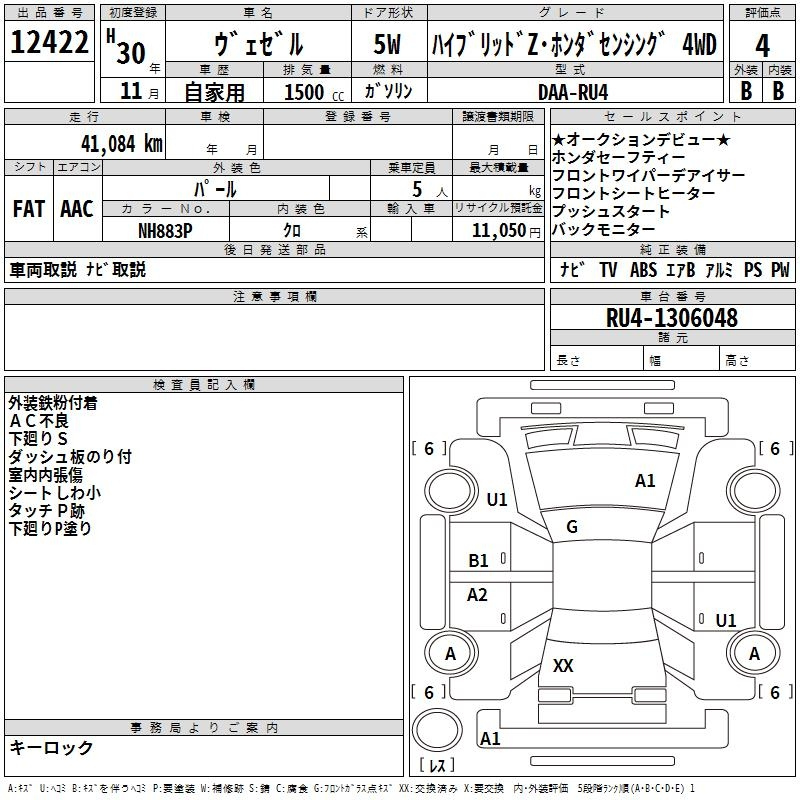Select the キーロック office notice

pos(51,747)
